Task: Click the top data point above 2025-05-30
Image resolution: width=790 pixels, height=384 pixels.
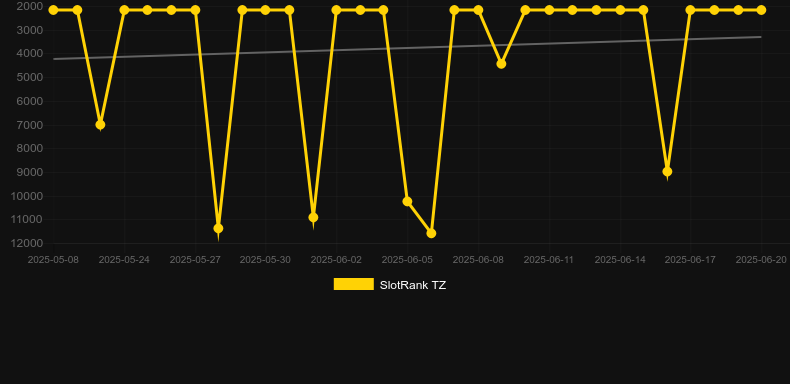Action: (x=266, y=10)
